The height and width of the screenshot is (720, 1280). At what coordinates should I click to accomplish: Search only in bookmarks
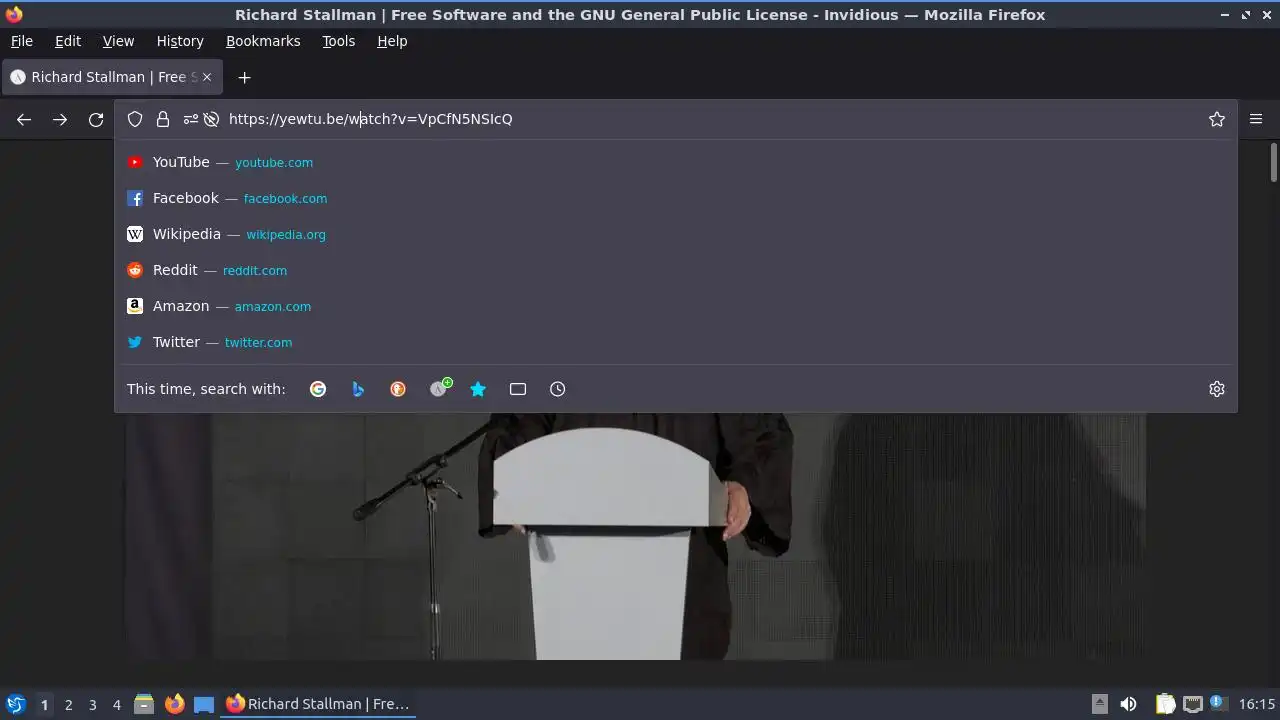[x=478, y=389]
